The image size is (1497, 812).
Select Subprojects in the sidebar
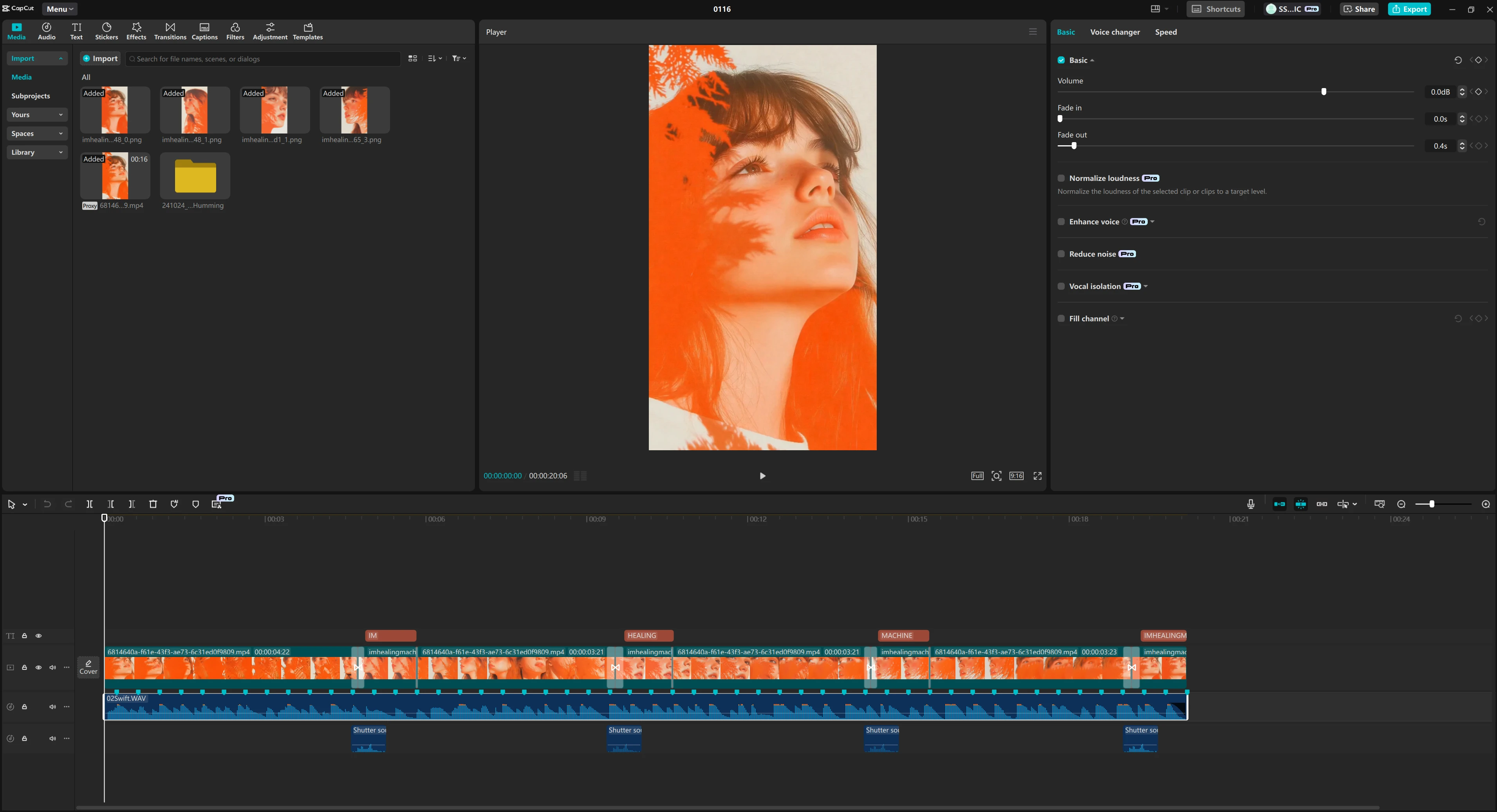(30, 96)
